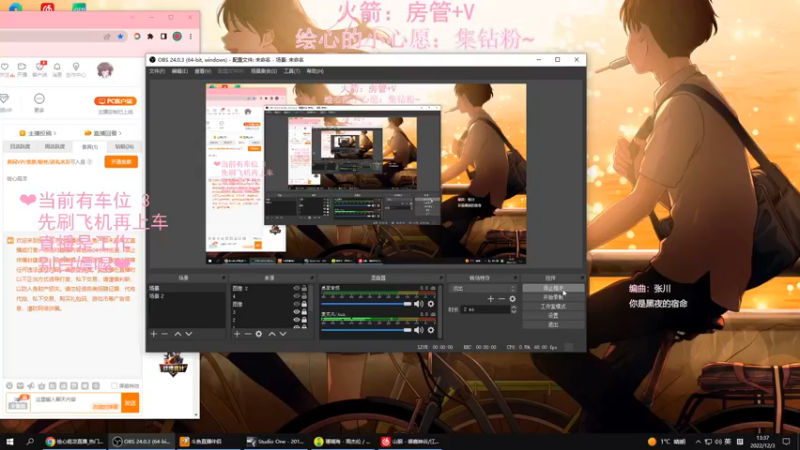This screenshot has height=450, width=800.
Task: Mute the 麦克风/Aux mixer channel
Action: coord(419,330)
